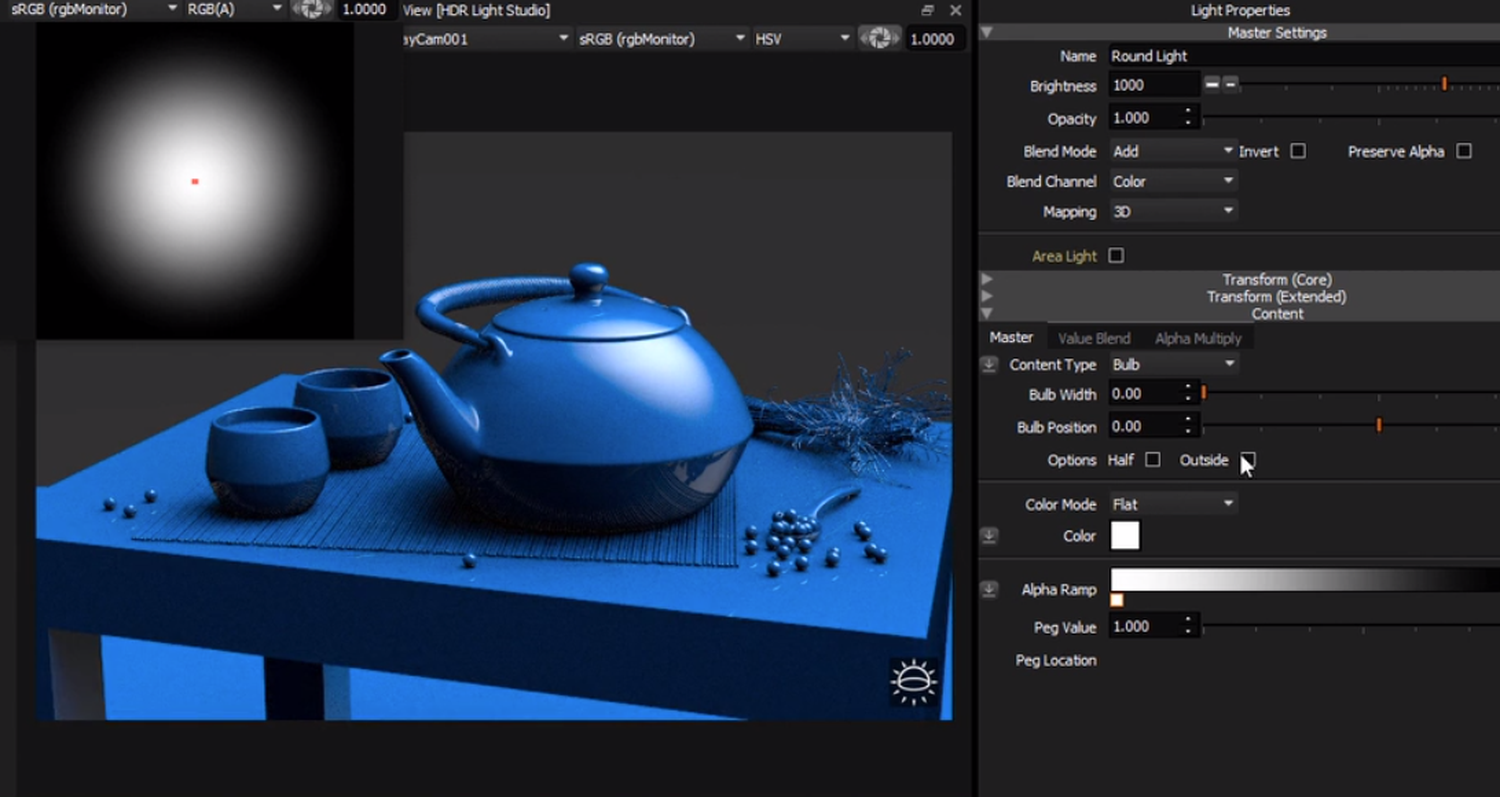Switch to the Alpha Multiply tab
The width and height of the screenshot is (1500, 797).
[1197, 338]
